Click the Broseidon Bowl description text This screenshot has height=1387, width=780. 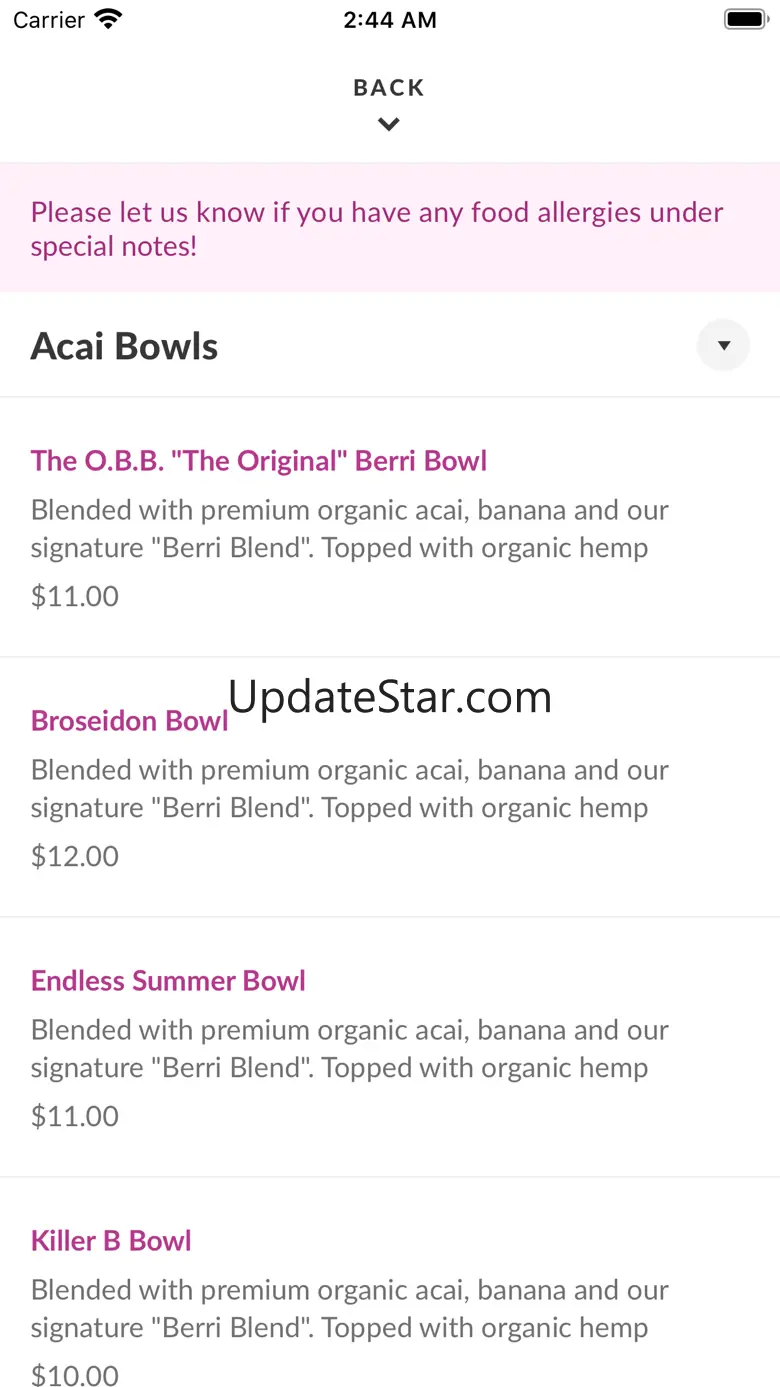pyautogui.click(x=349, y=788)
